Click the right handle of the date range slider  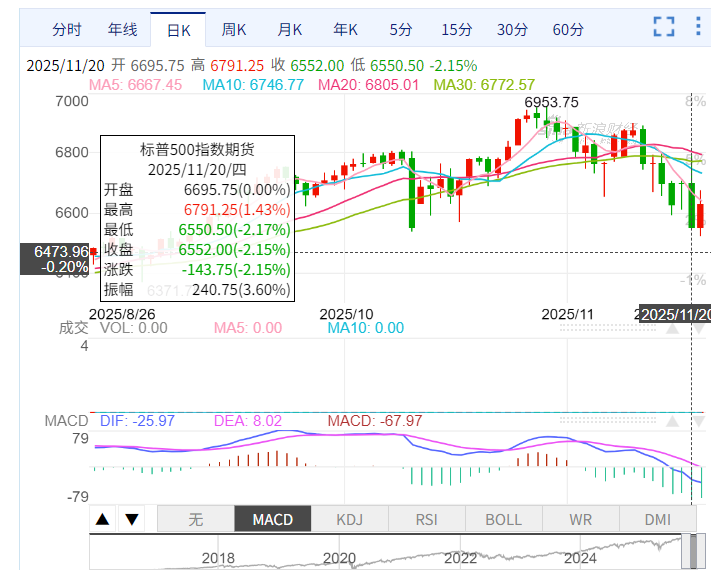click(x=702, y=551)
